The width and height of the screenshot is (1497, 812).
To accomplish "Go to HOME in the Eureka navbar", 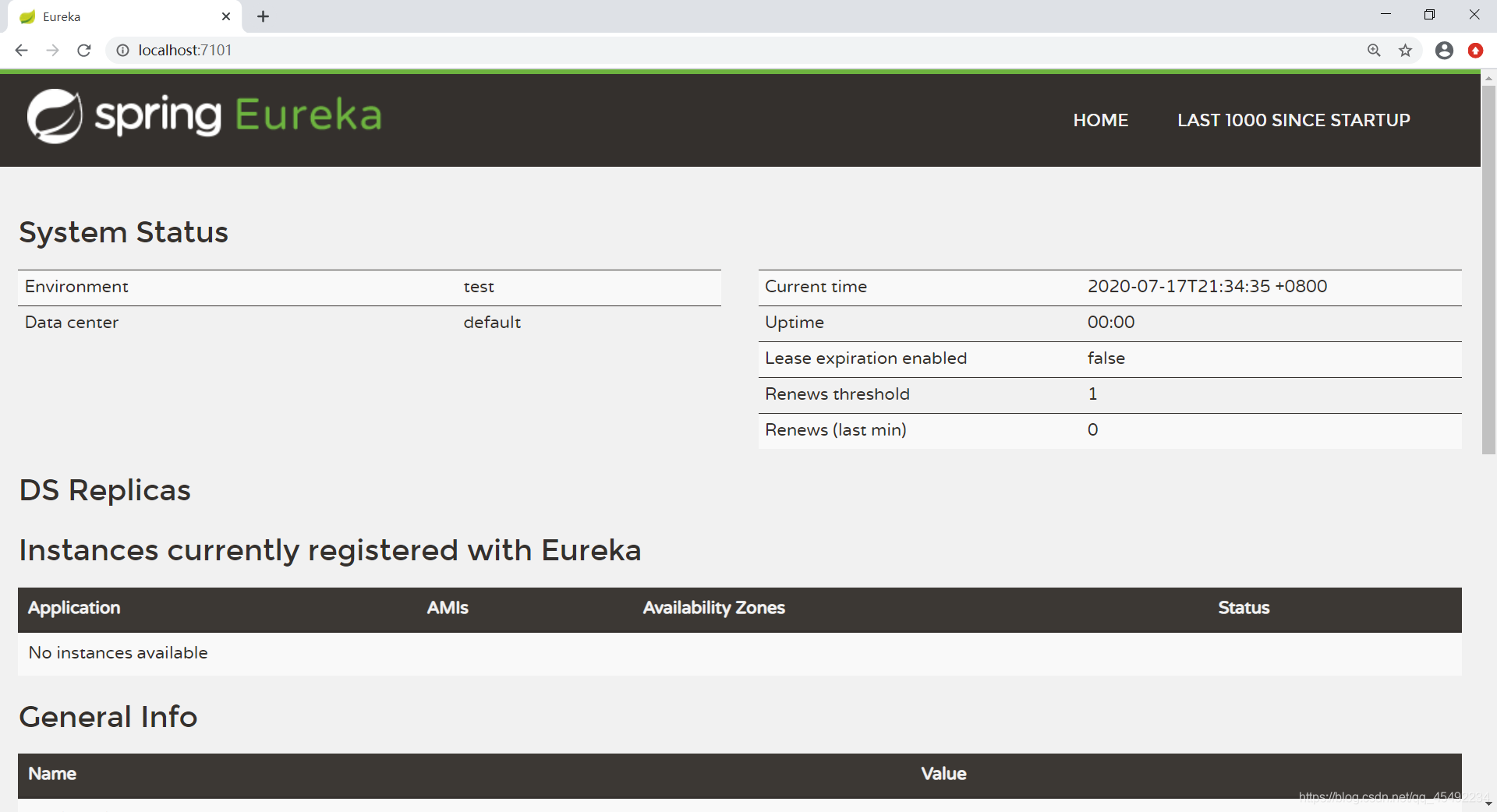I will [1100, 120].
